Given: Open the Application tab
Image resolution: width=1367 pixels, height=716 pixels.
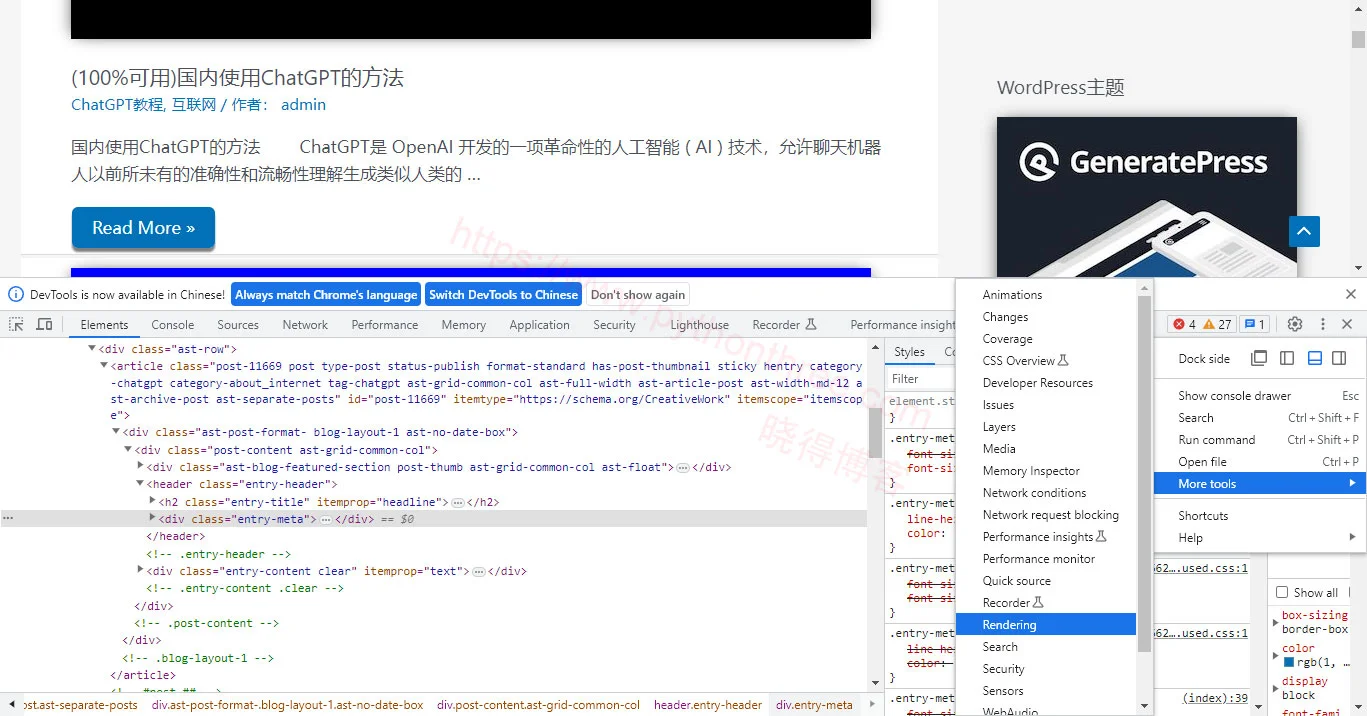Looking at the screenshot, I should point(539,325).
